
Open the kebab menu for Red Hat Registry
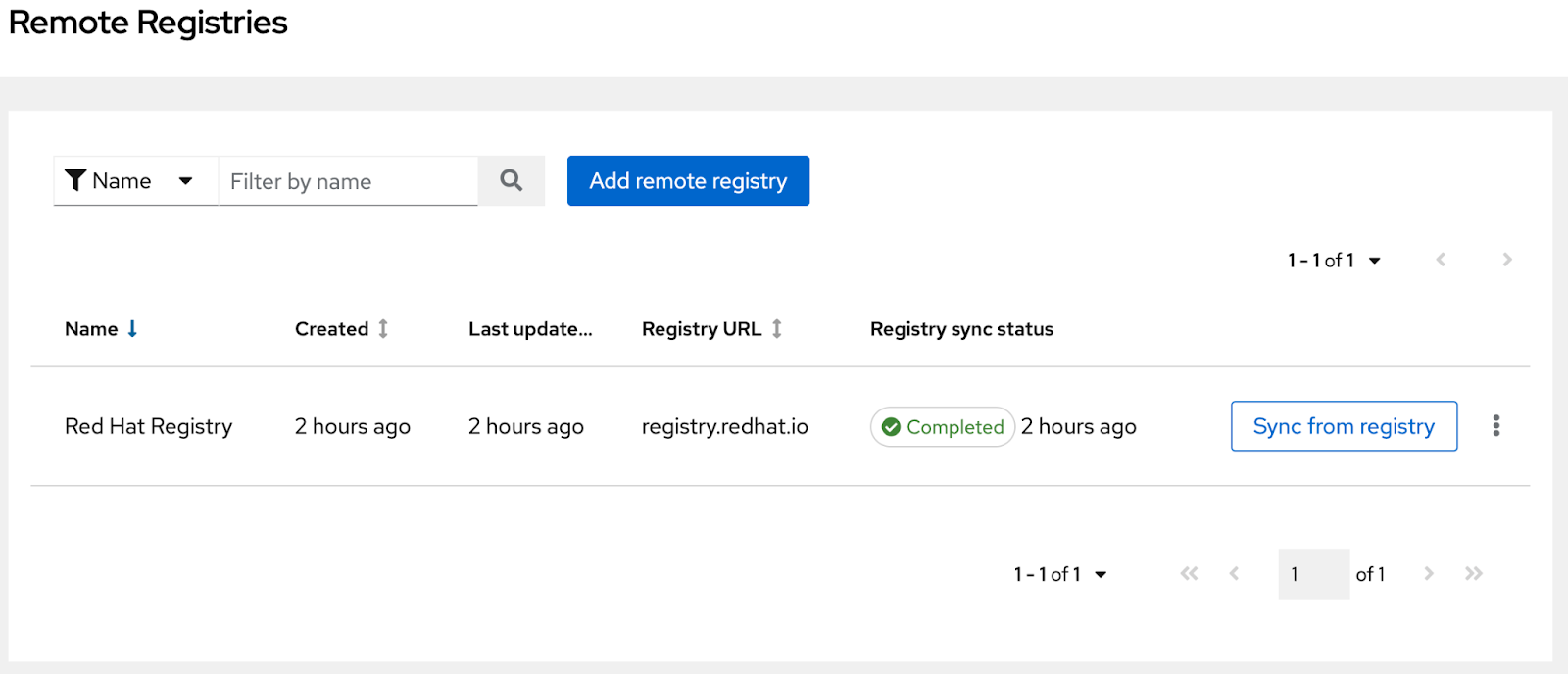(x=1495, y=425)
